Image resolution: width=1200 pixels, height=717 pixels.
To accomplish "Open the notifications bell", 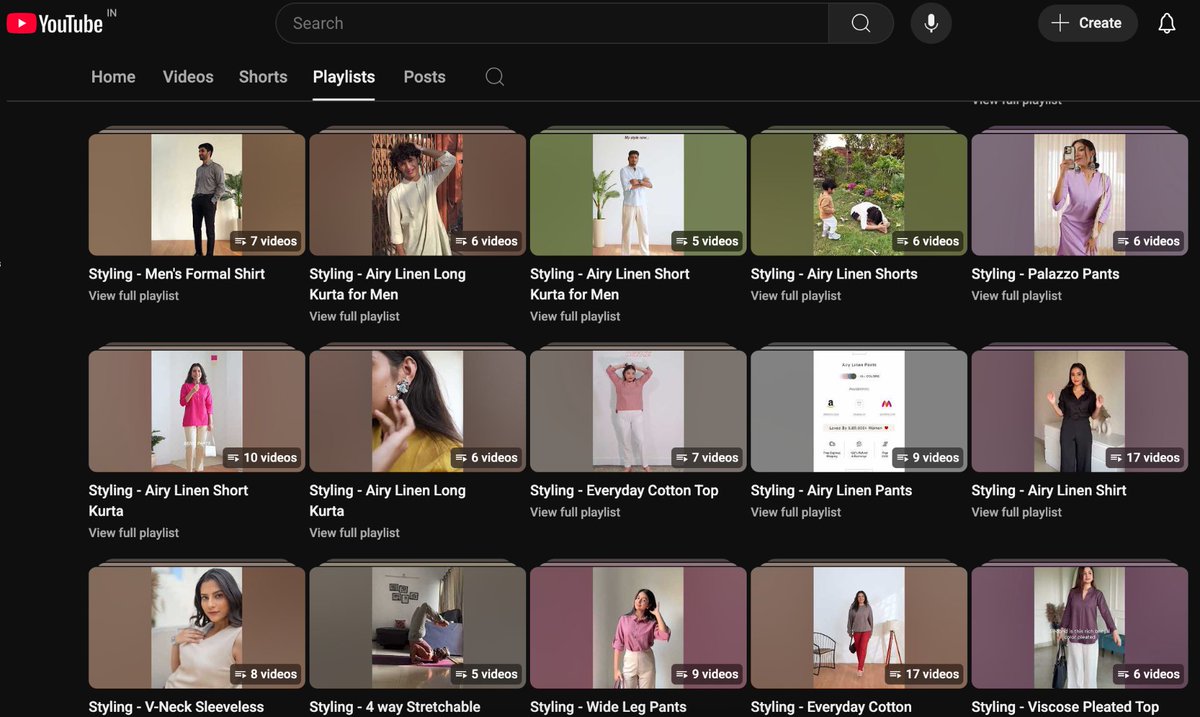I will tap(1166, 23).
